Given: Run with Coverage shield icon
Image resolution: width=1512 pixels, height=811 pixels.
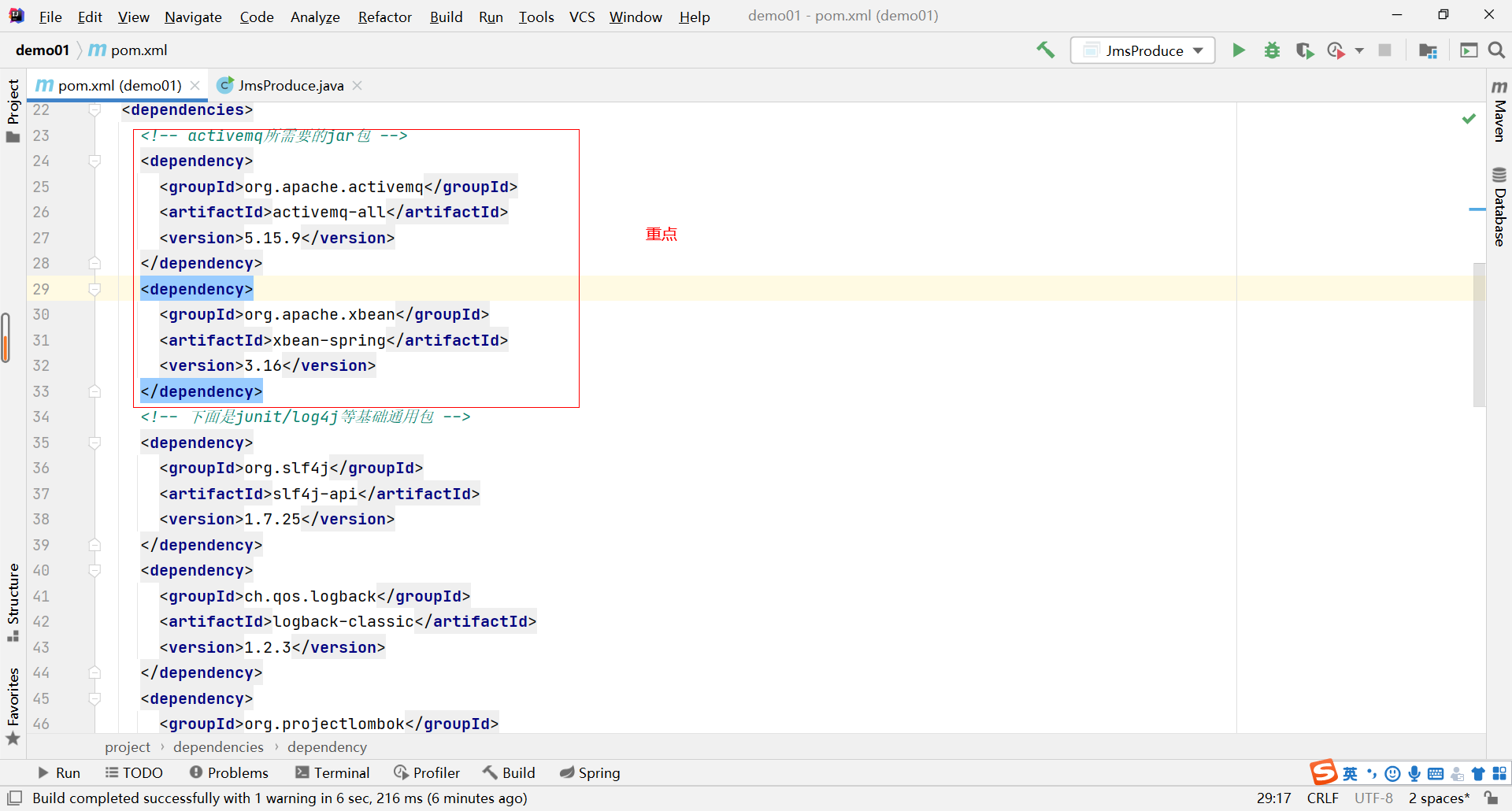Looking at the screenshot, I should 1304,50.
